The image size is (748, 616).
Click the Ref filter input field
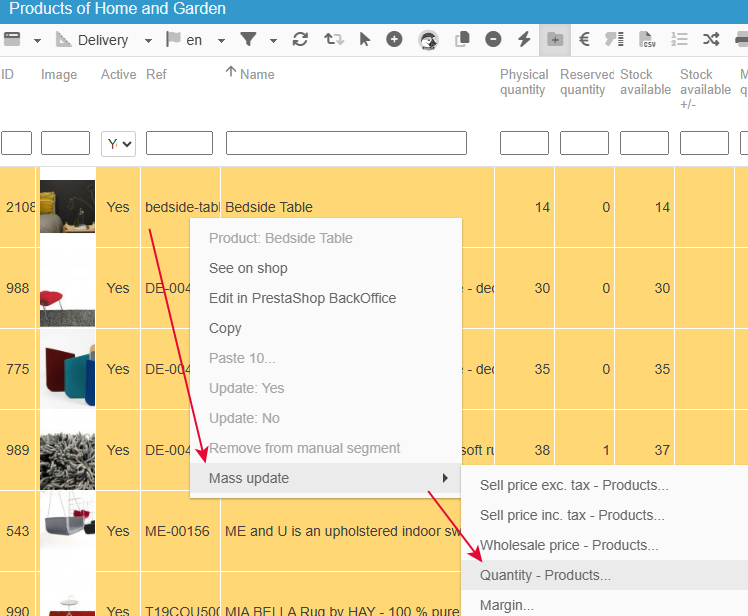pyautogui.click(x=179, y=143)
